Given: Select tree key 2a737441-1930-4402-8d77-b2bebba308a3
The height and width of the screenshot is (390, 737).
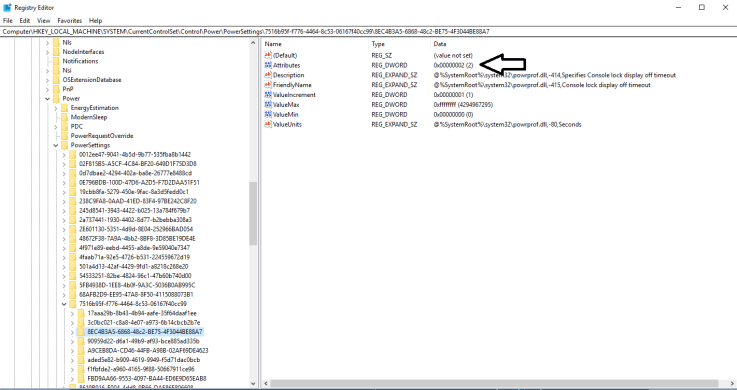Looking at the screenshot, I should click(x=135, y=220).
